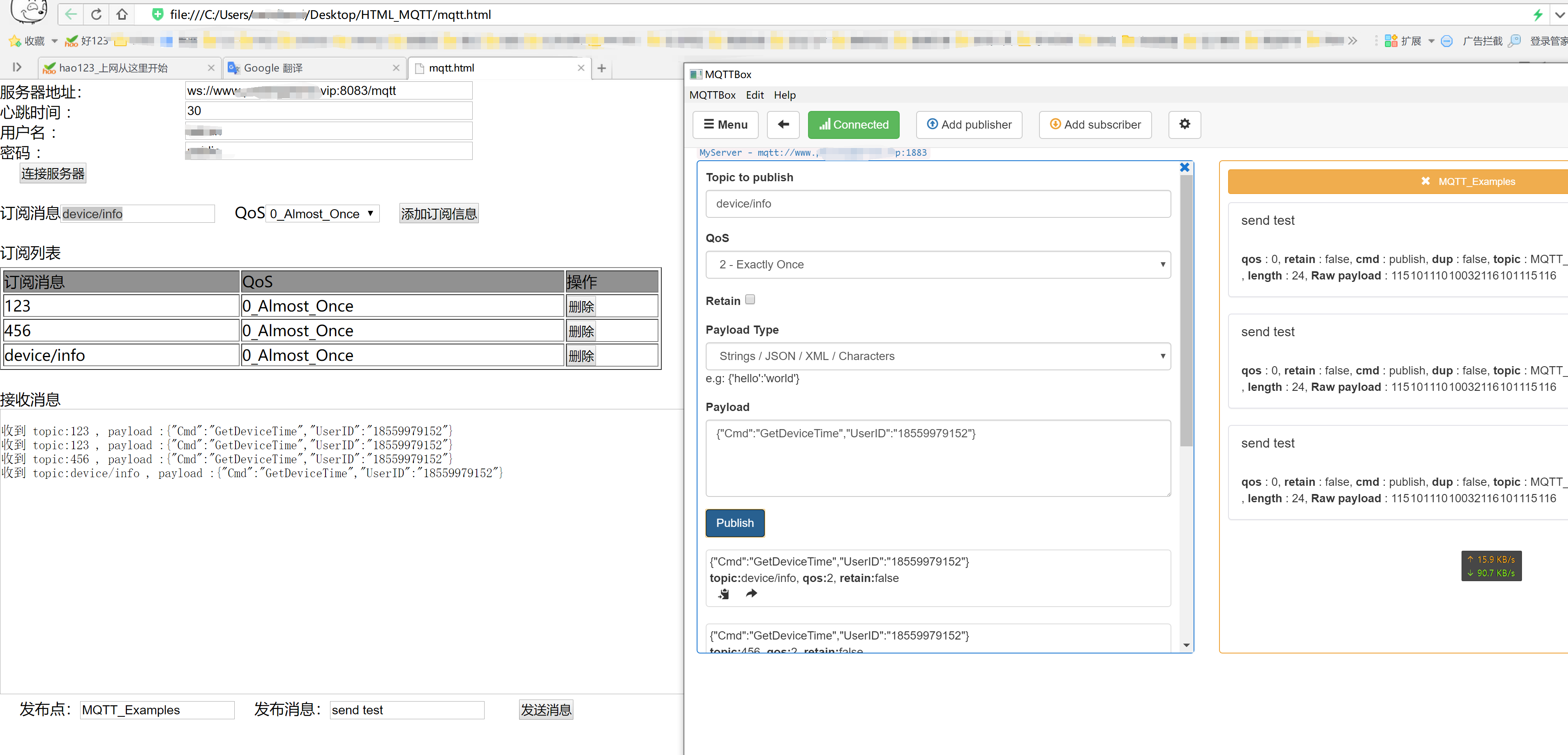1568x755 pixels.
Task: Click the green Connected status button
Action: (x=853, y=124)
